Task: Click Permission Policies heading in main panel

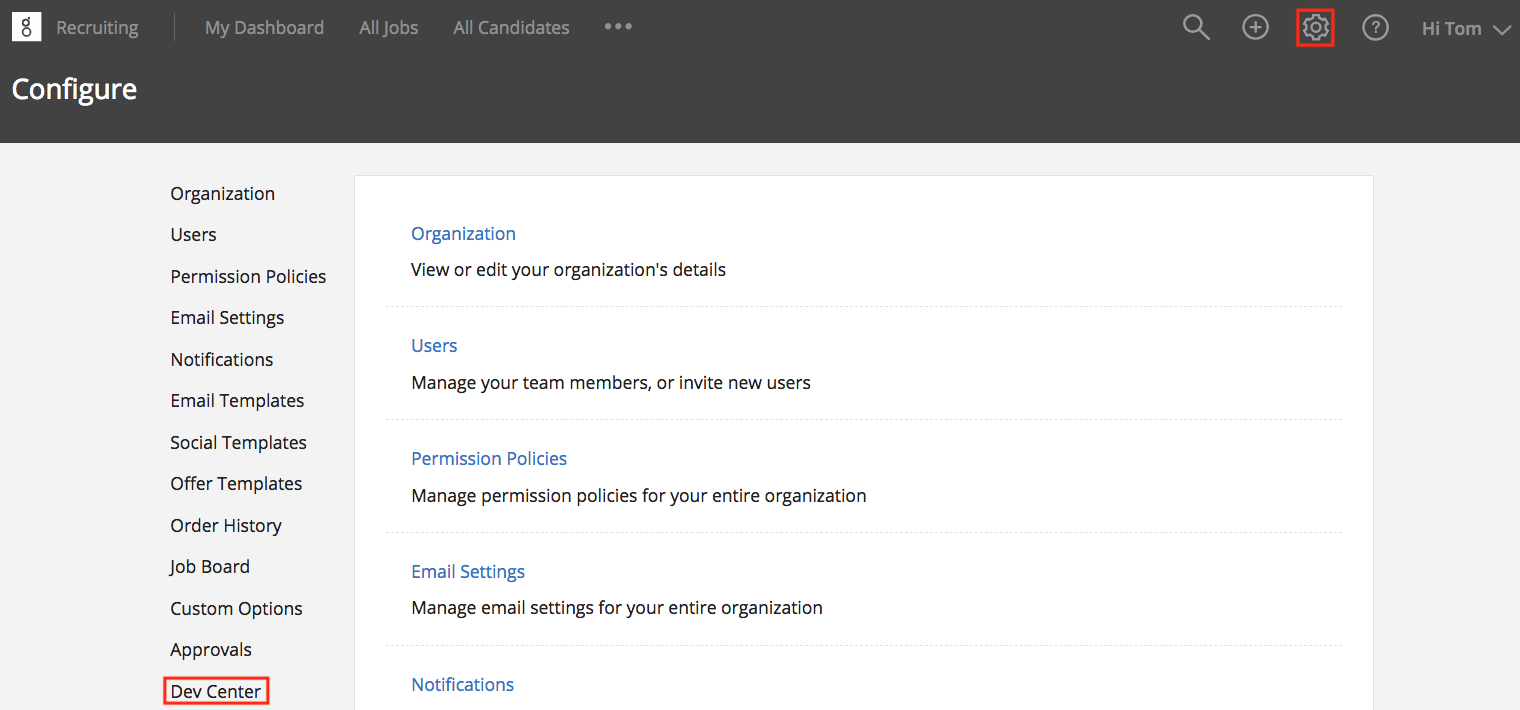Action: 489,458
